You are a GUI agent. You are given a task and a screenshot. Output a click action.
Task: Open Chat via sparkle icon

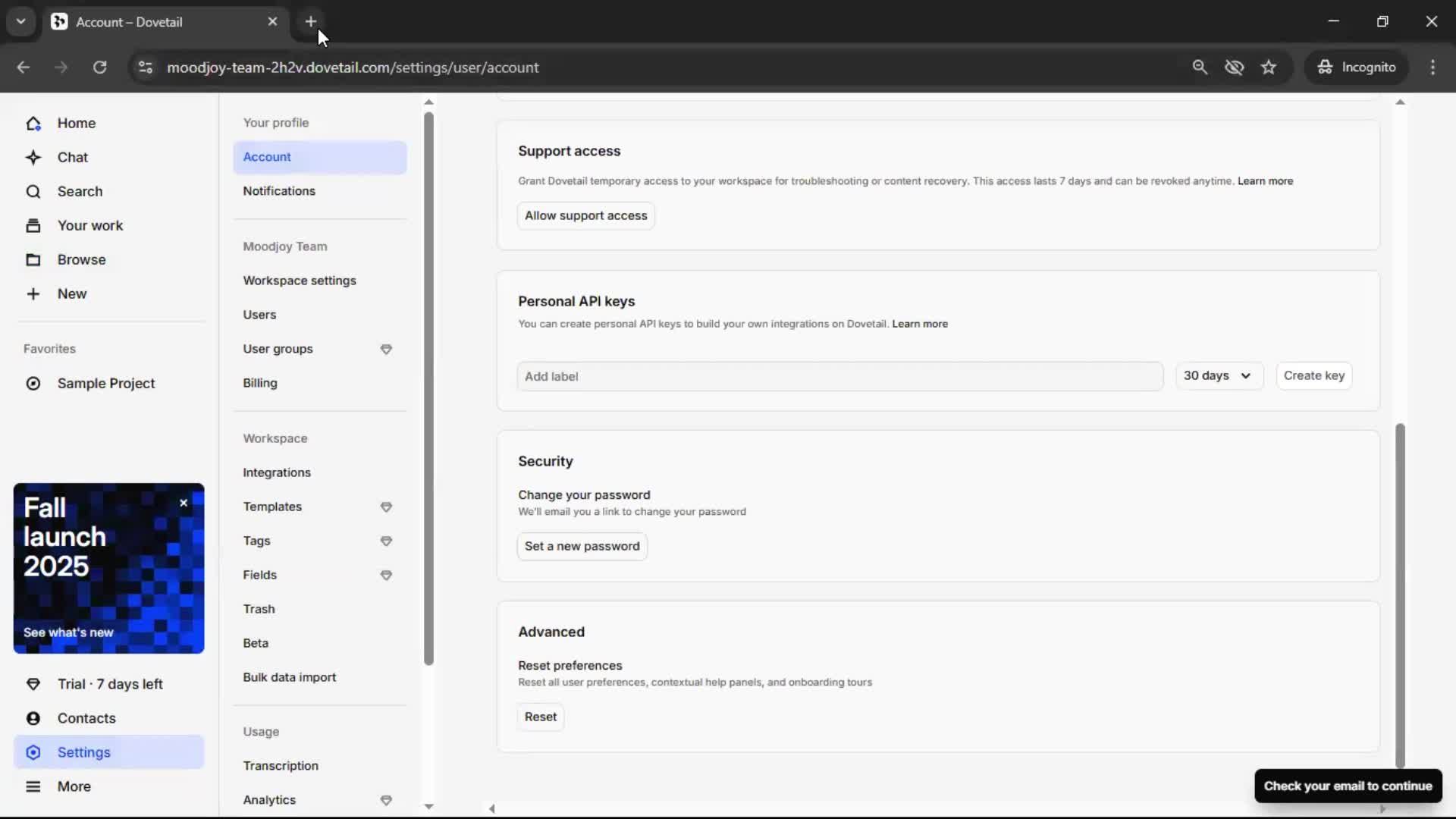click(33, 157)
